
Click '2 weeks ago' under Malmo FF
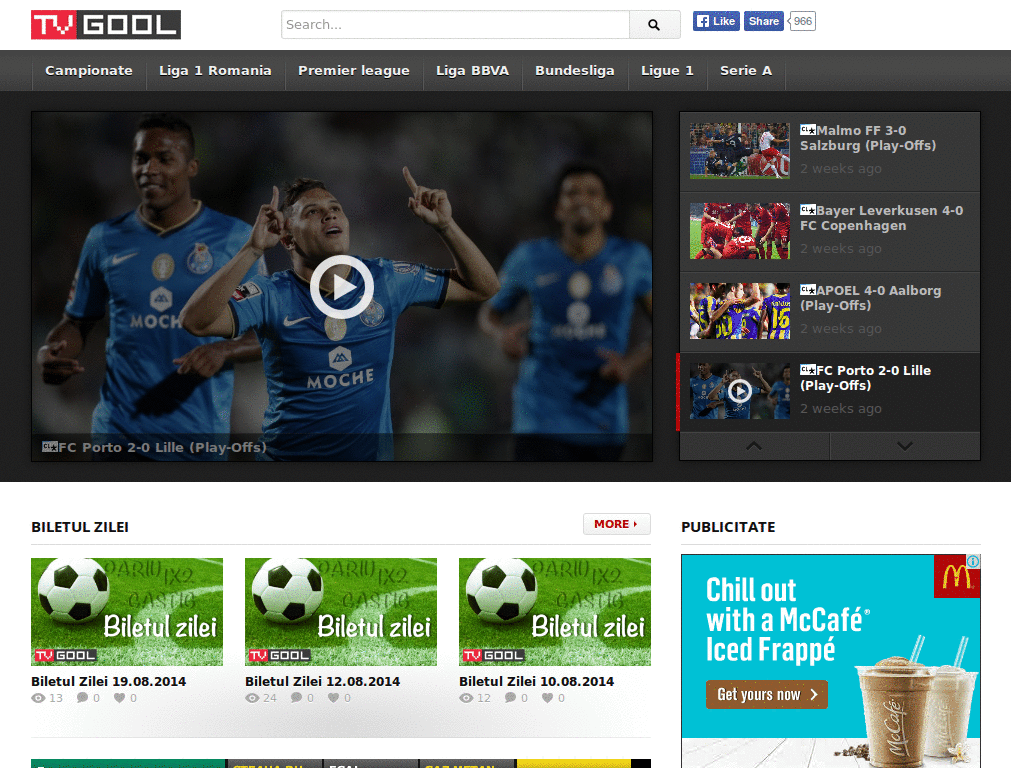(841, 168)
